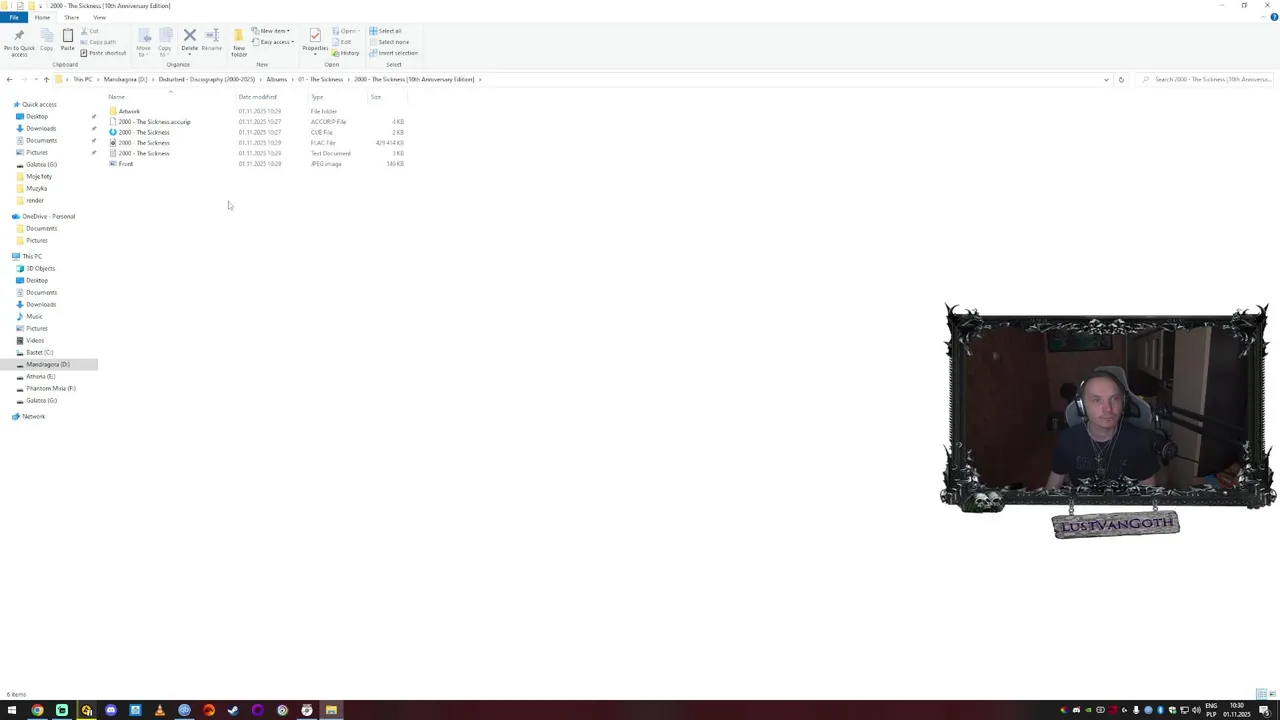Select the Moje foty folder in sidebar
The image size is (1280, 720).
point(39,176)
